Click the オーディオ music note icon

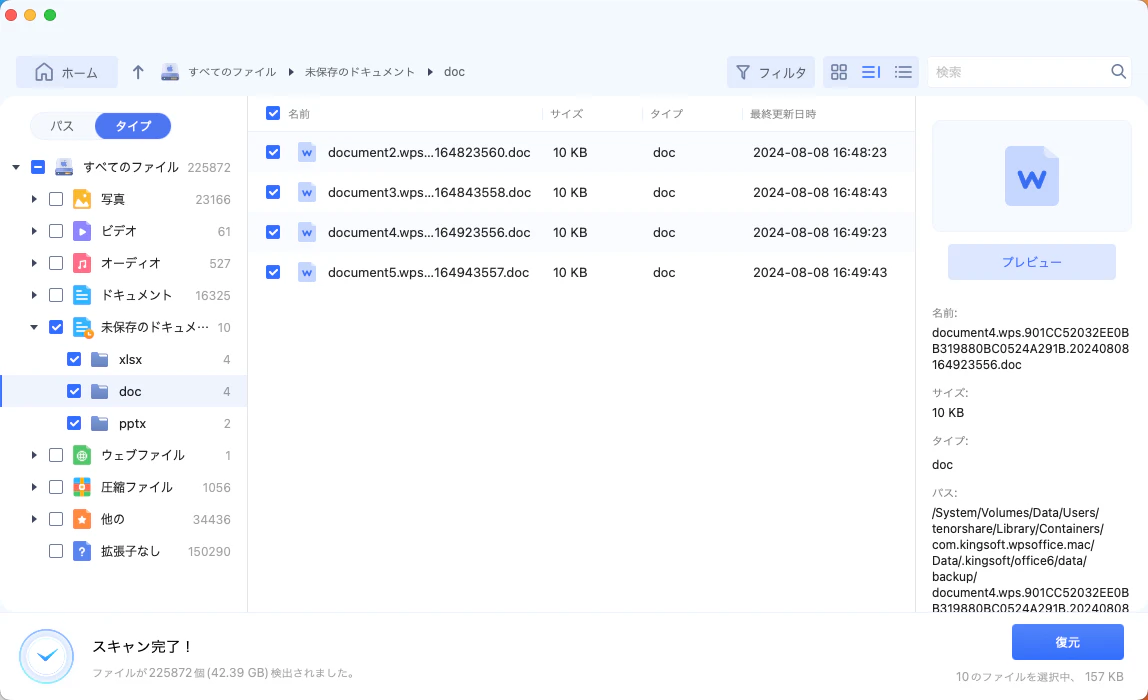(x=82, y=263)
